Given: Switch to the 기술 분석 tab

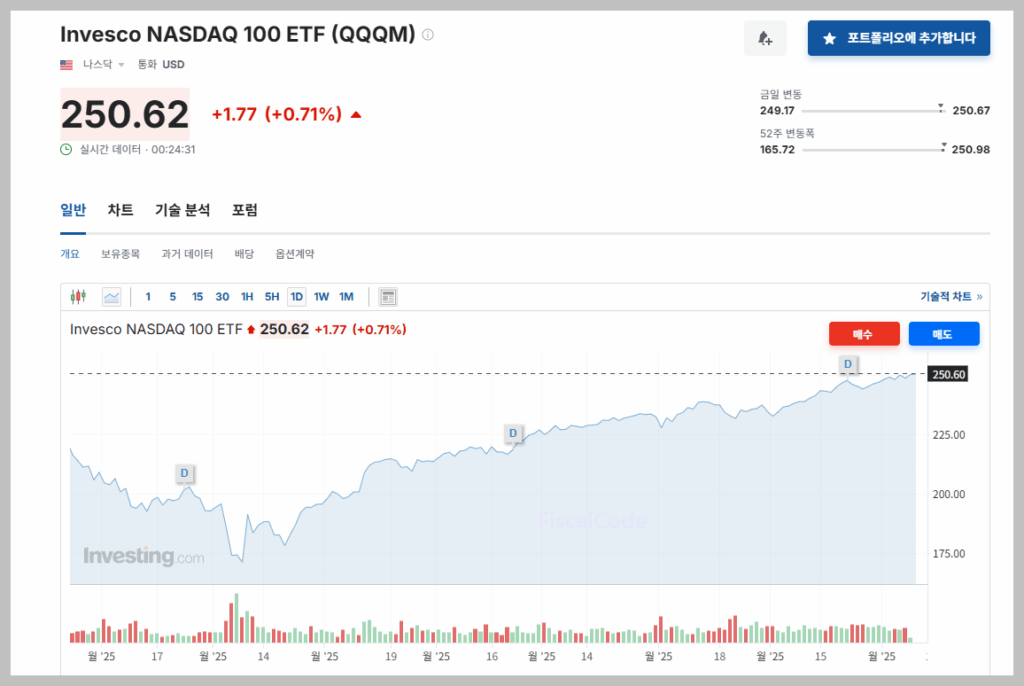Looking at the screenshot, I should (x=182, y=210).
